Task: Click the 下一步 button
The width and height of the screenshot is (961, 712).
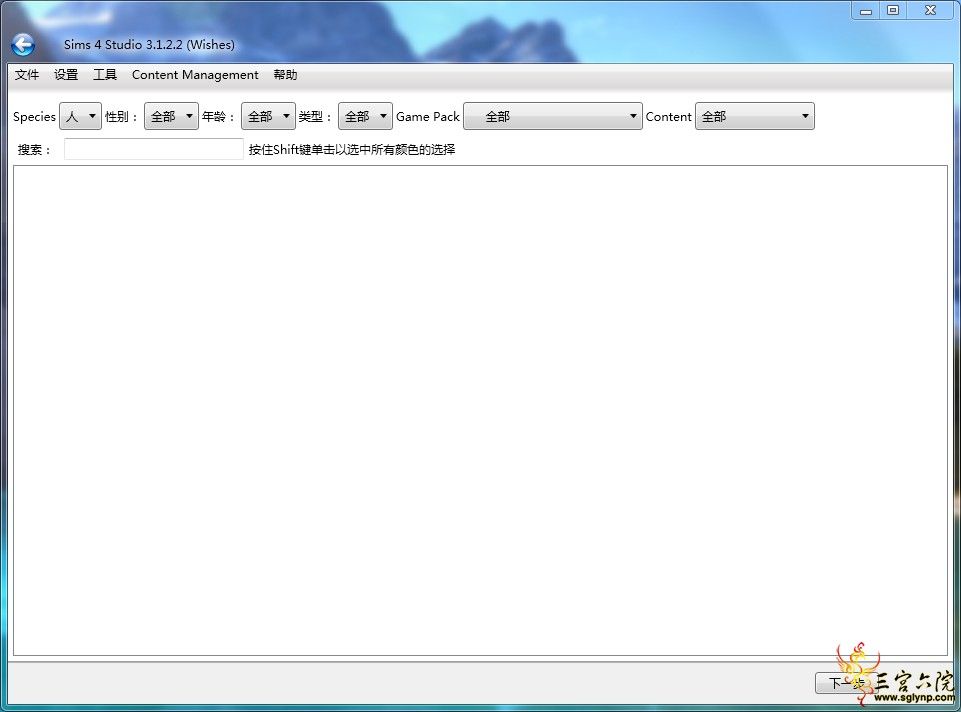Action: 847,683
